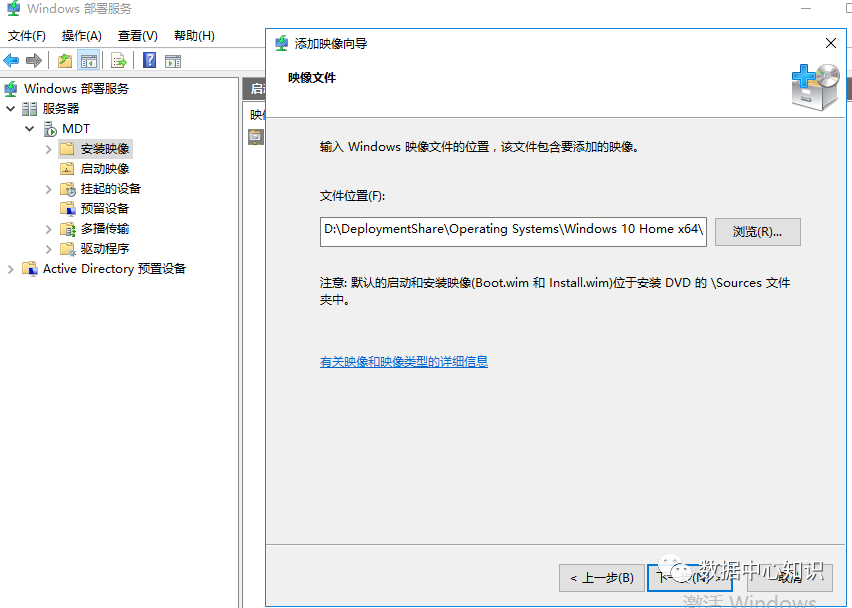Viewport: 852px width, 608px height.
Task: Open the 操作(A) menu
Action: coord(82,36)
